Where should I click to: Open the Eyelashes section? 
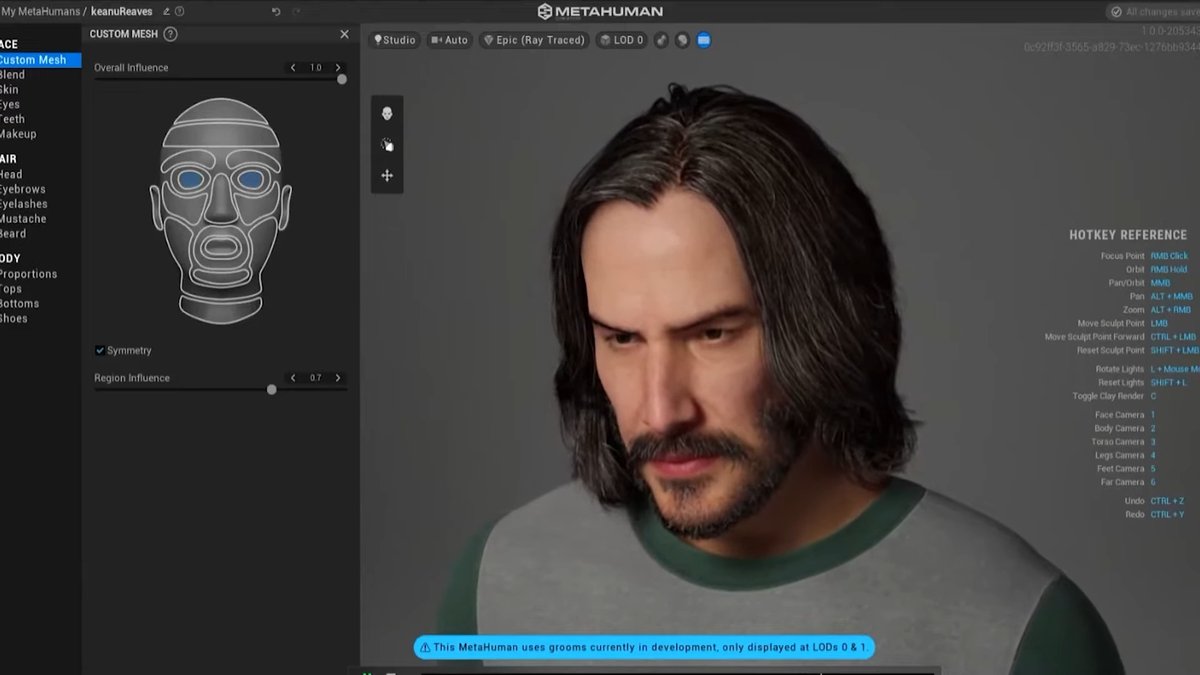coord(23,204)
